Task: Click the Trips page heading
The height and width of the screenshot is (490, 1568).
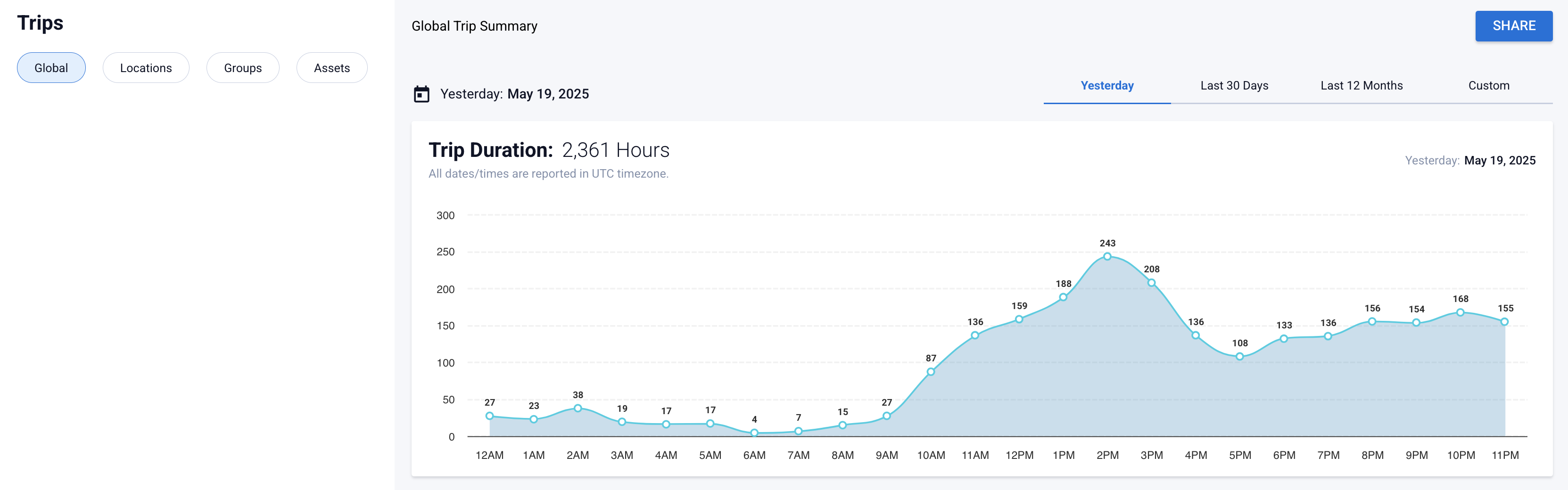Action: (x=40, y=23)
